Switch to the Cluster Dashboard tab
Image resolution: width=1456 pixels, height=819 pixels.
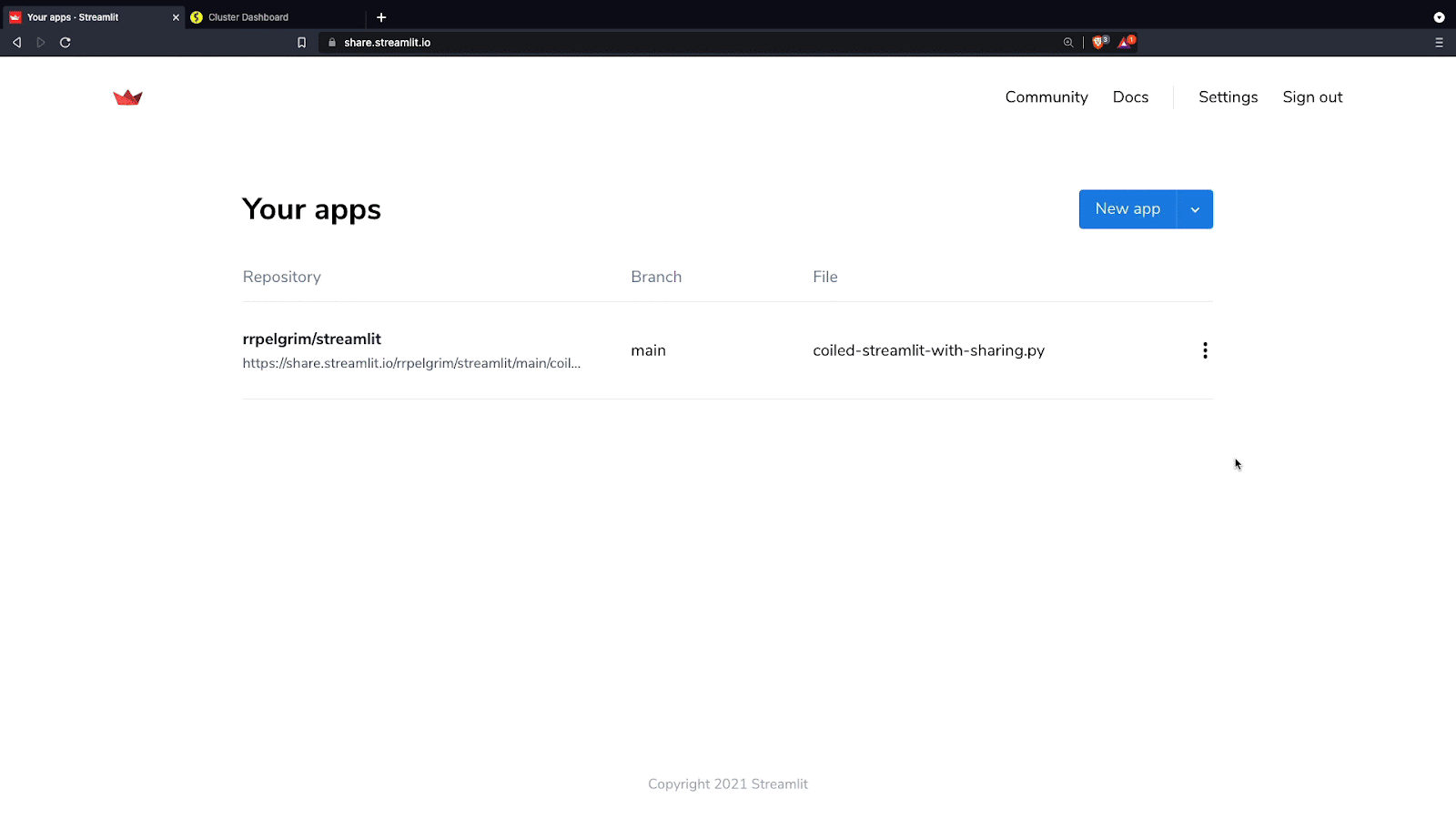pos(248,17)
